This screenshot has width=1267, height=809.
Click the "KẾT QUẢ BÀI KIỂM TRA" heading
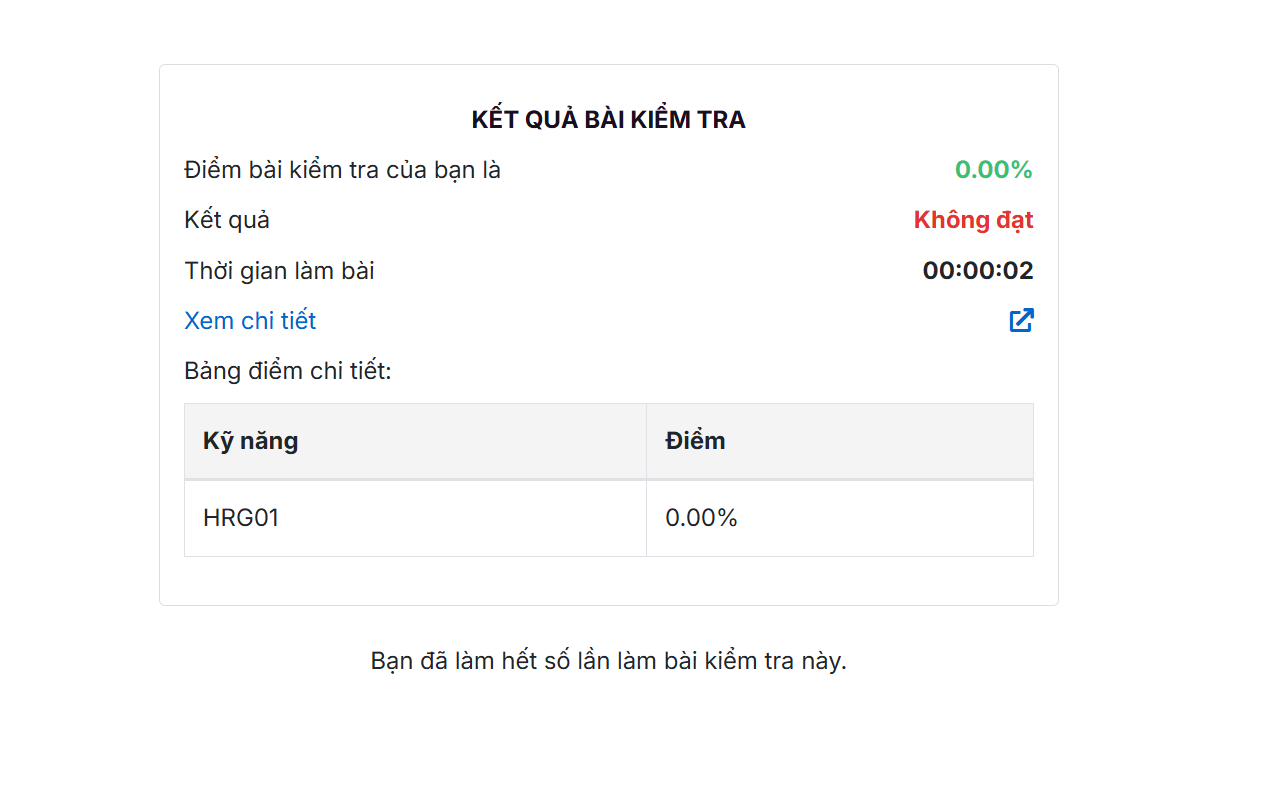(608, 120)
